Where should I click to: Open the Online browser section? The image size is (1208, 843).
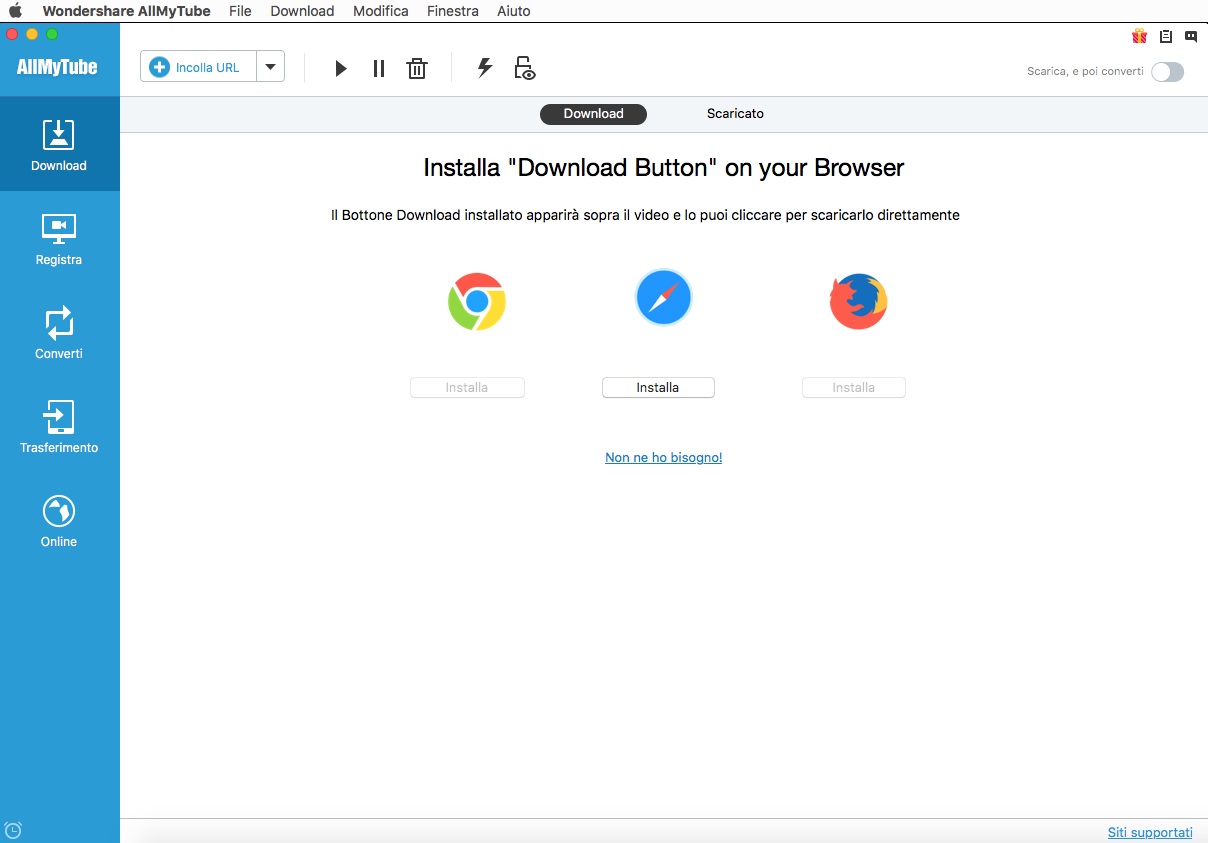pyautogui.click(x=59, y=522)
